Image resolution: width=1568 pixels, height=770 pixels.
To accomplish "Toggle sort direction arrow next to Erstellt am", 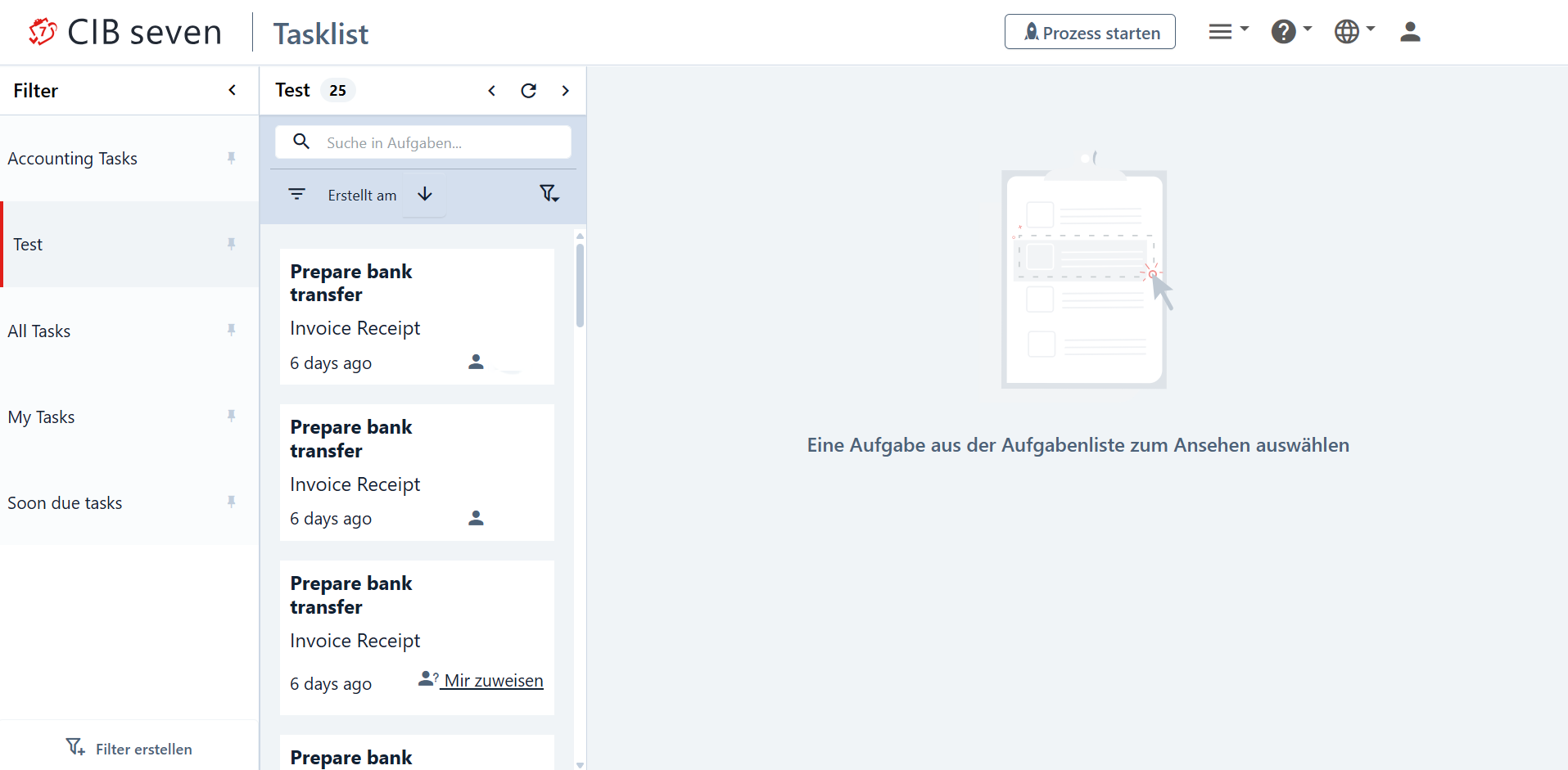I will point(424,194).
